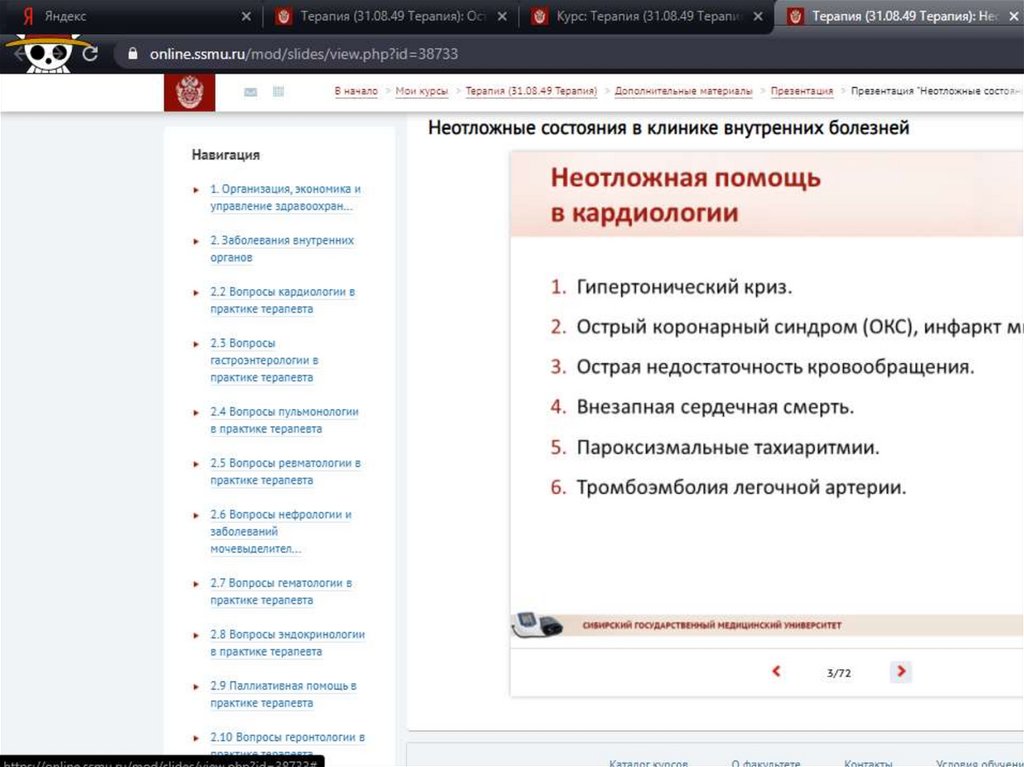
Task: Click the padlock icon in address bar
Action: click(133, 54)
